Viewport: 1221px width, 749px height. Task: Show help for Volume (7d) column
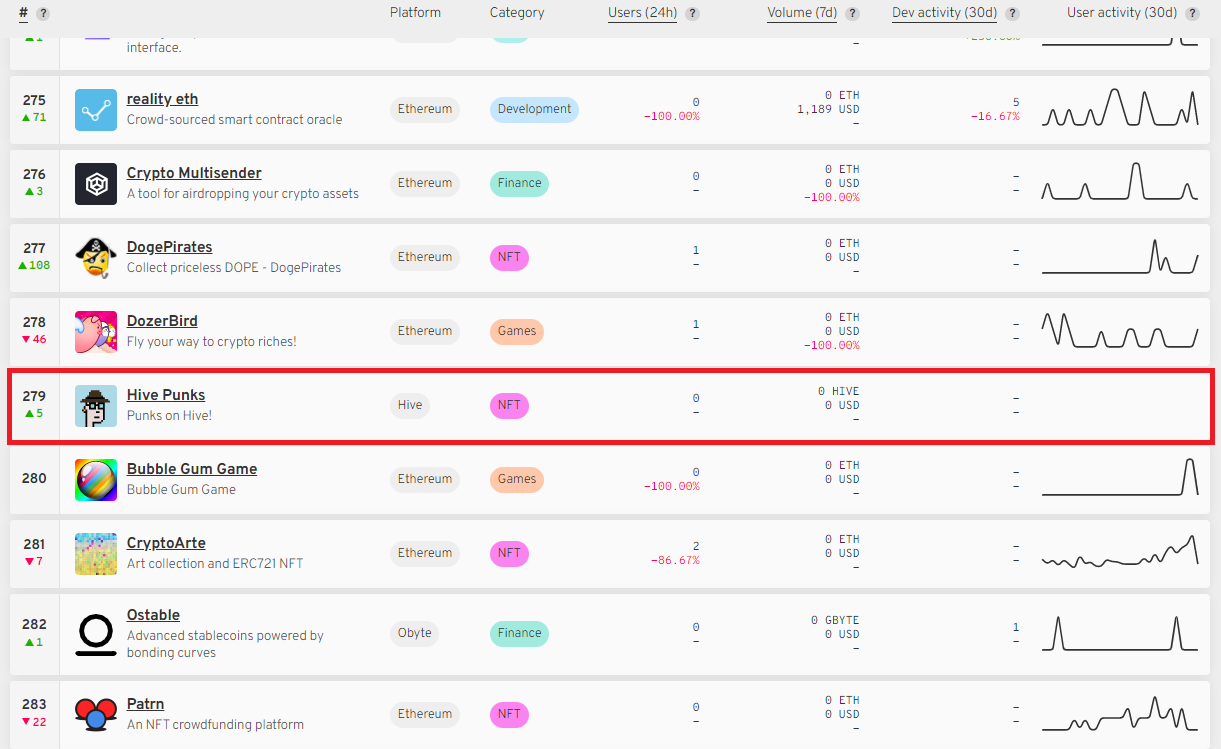852,14
